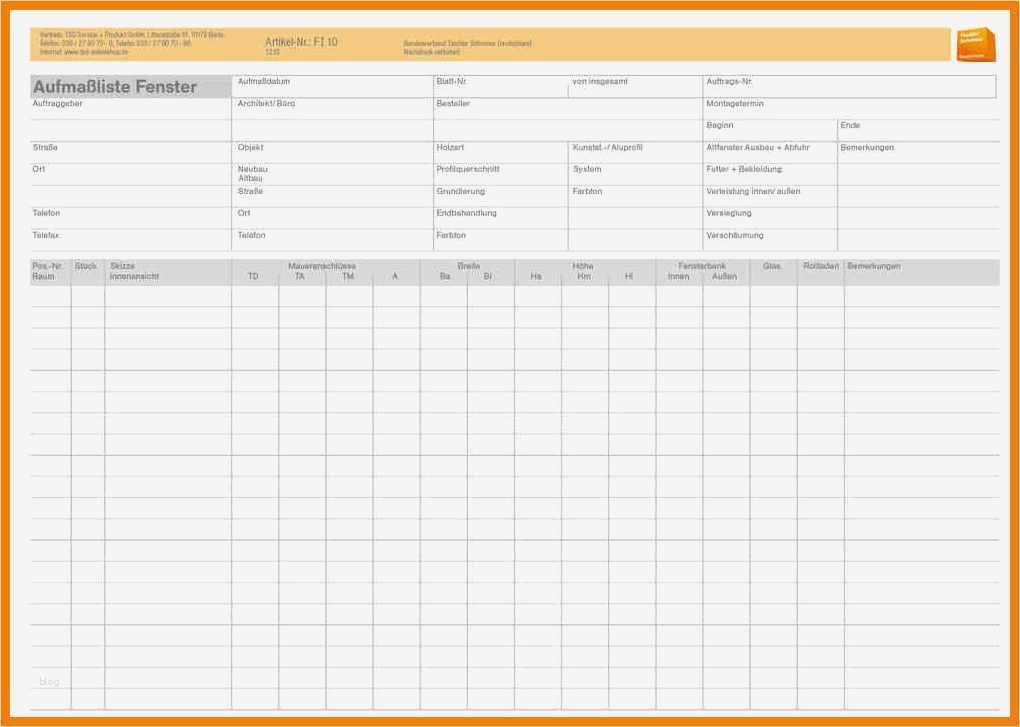Image resolution: width=1020 pixels, height=727 pixels.
Task: Select the 'TA' column header
Action: pyautogui.click(x=299, y=276)
